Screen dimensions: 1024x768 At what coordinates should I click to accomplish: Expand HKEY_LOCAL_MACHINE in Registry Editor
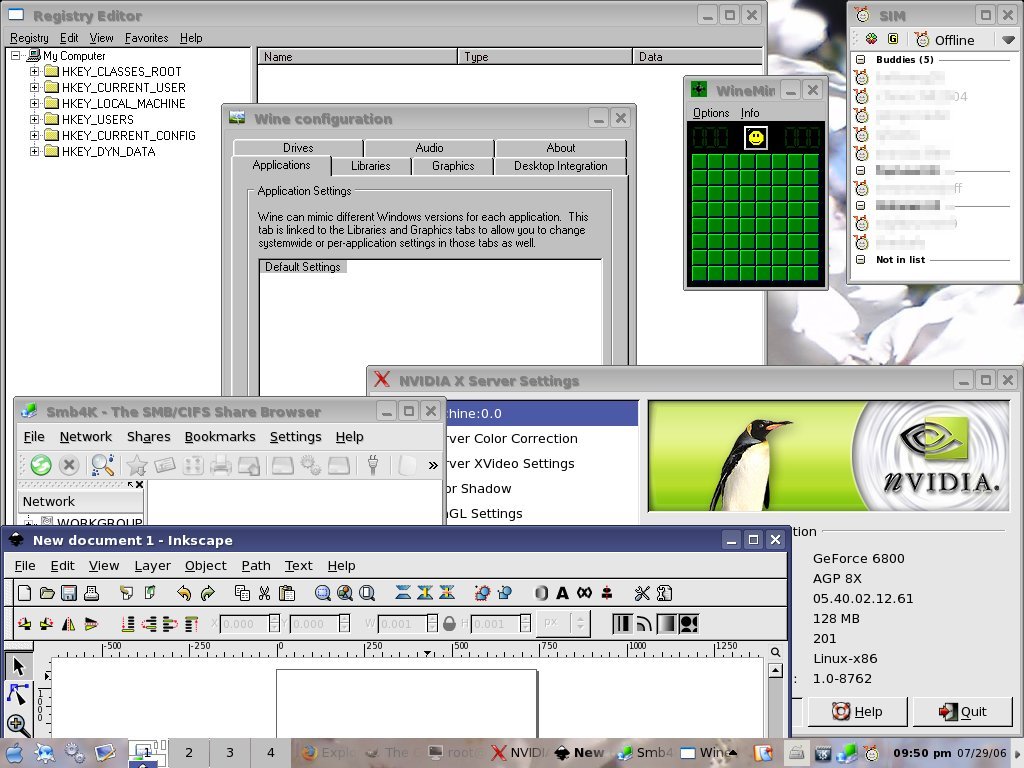(x=34, y=103)
